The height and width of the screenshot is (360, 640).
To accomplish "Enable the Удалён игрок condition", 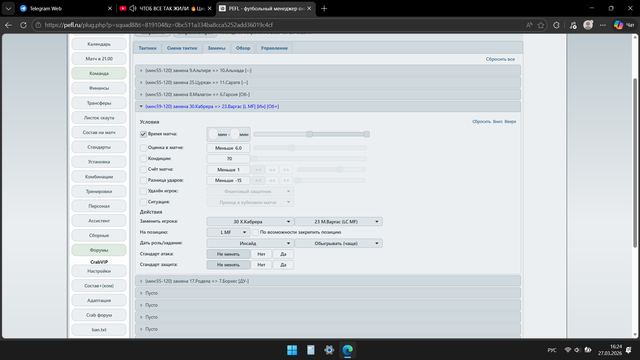I will 143,191.
